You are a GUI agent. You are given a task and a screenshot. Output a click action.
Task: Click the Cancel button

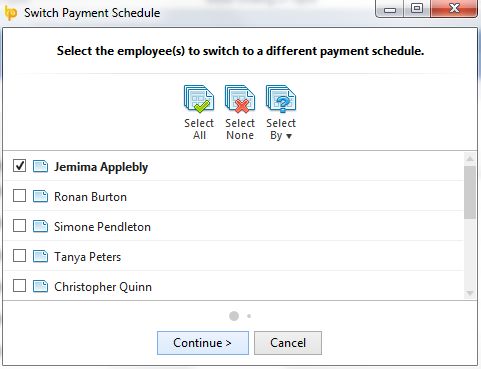(x=288, y=343)
